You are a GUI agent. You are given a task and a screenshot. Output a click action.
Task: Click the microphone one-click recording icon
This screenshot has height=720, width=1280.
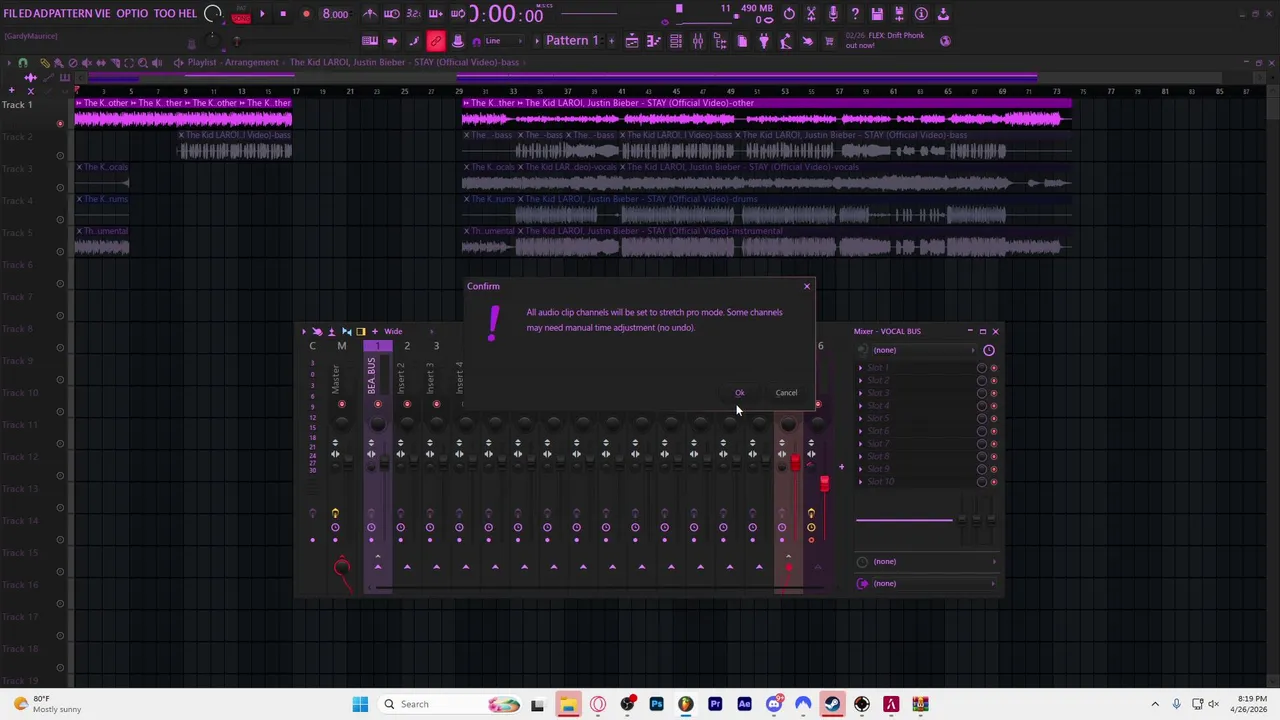click(x=833, y=14)
